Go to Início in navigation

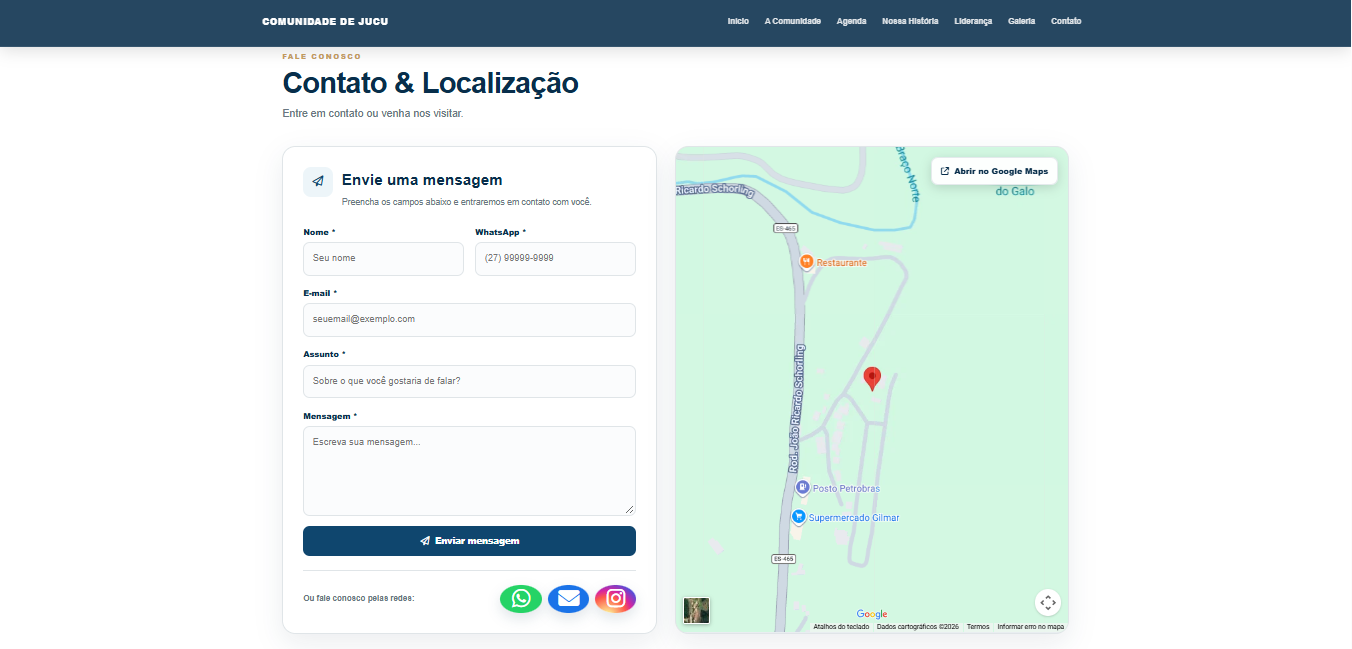click(x=738, y=21)
